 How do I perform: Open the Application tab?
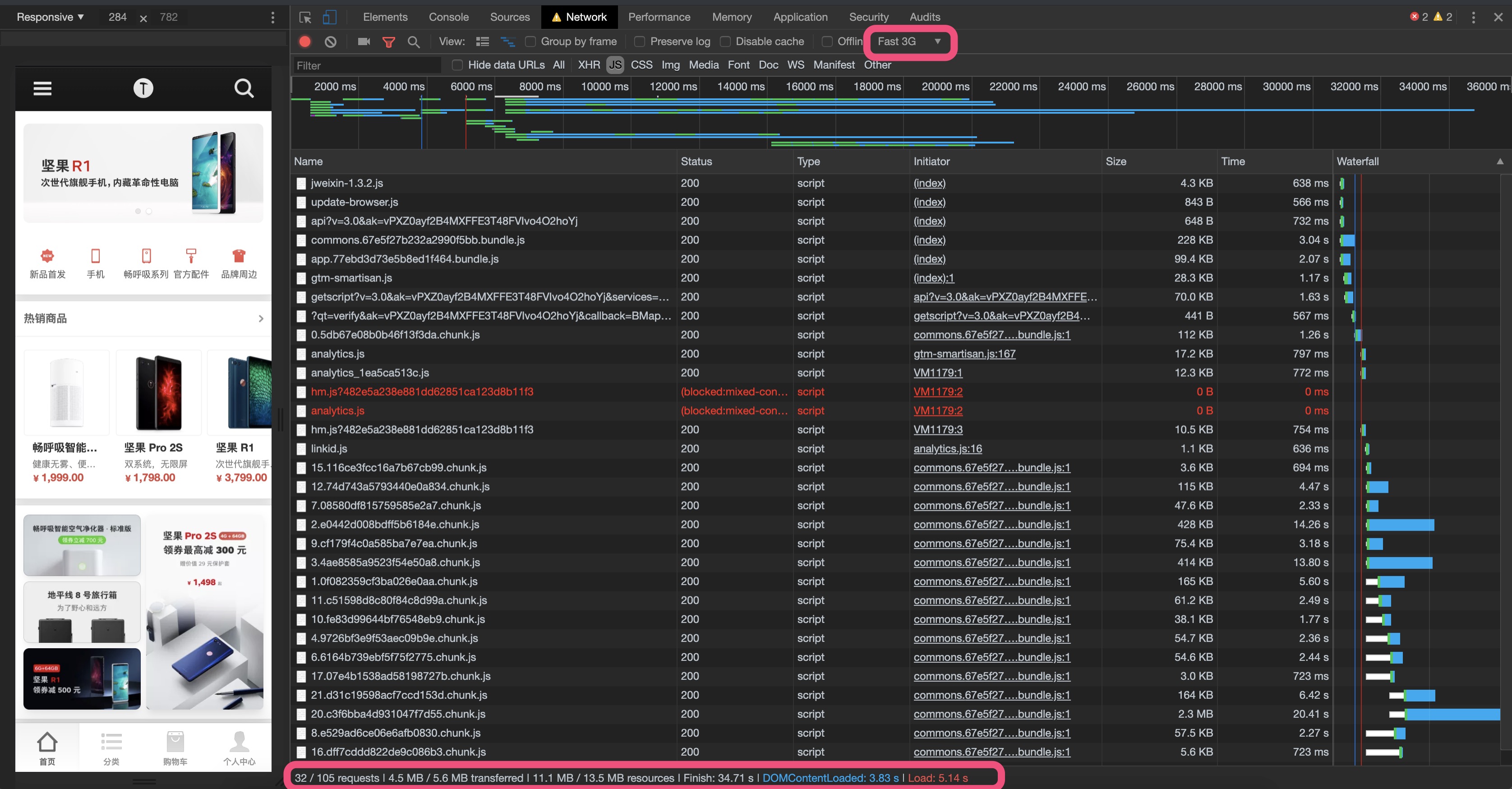pyautogui.click(x=800, y=17)
